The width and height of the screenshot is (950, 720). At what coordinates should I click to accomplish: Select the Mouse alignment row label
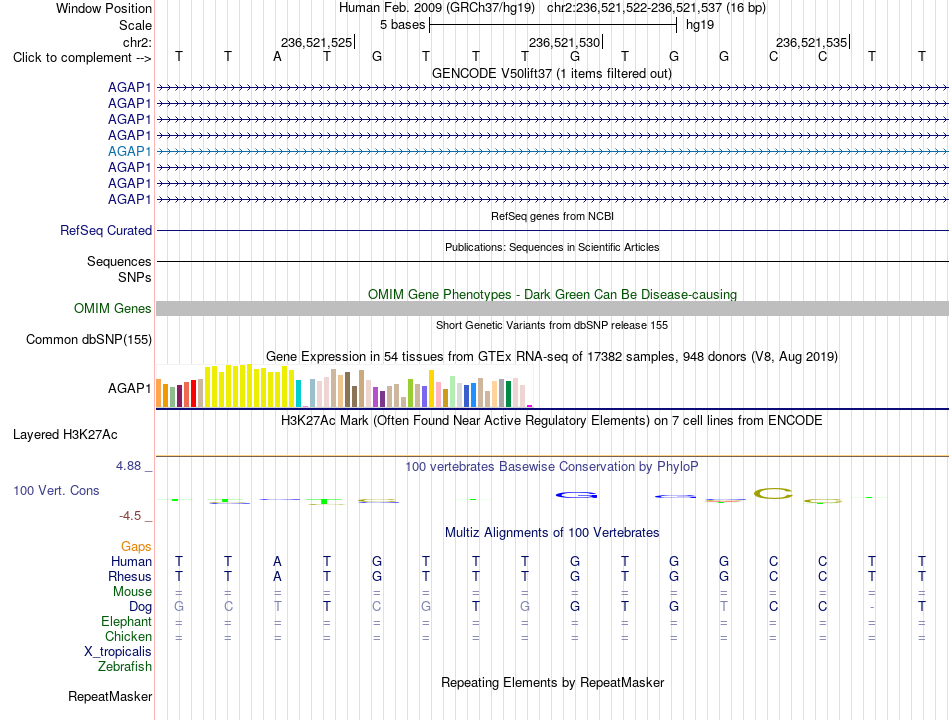pos(132,592)
